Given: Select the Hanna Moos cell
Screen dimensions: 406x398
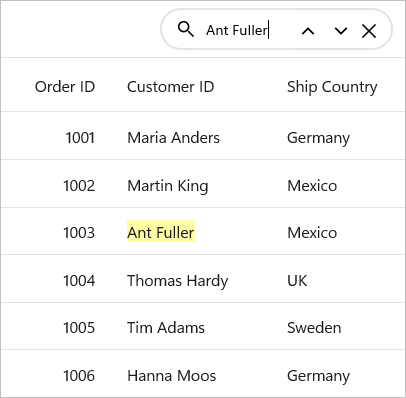Looking at the screenshot, I should (172, 376).
